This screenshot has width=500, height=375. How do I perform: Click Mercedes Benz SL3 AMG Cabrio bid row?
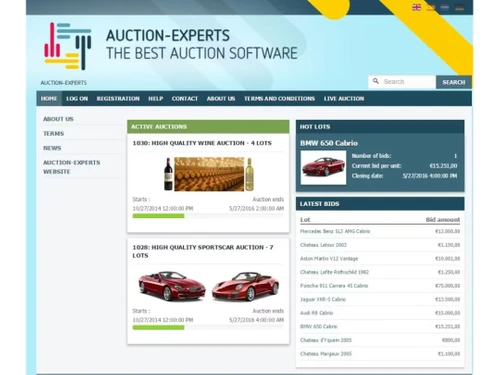(380, 231)
